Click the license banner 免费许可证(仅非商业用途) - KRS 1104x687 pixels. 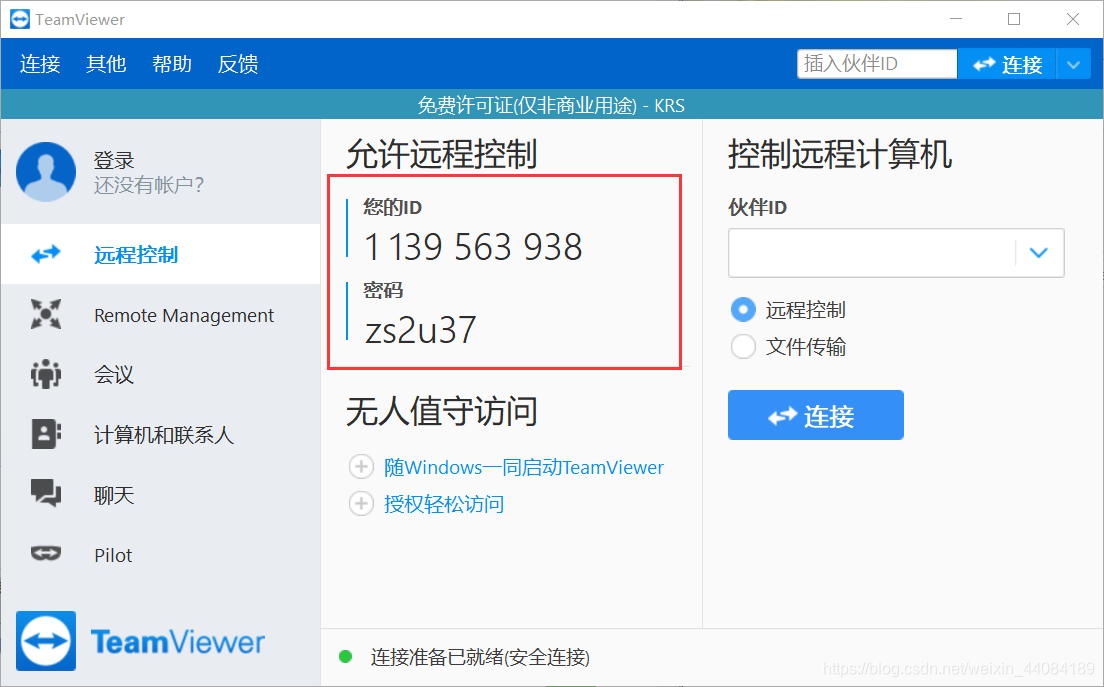coord(551,106)
